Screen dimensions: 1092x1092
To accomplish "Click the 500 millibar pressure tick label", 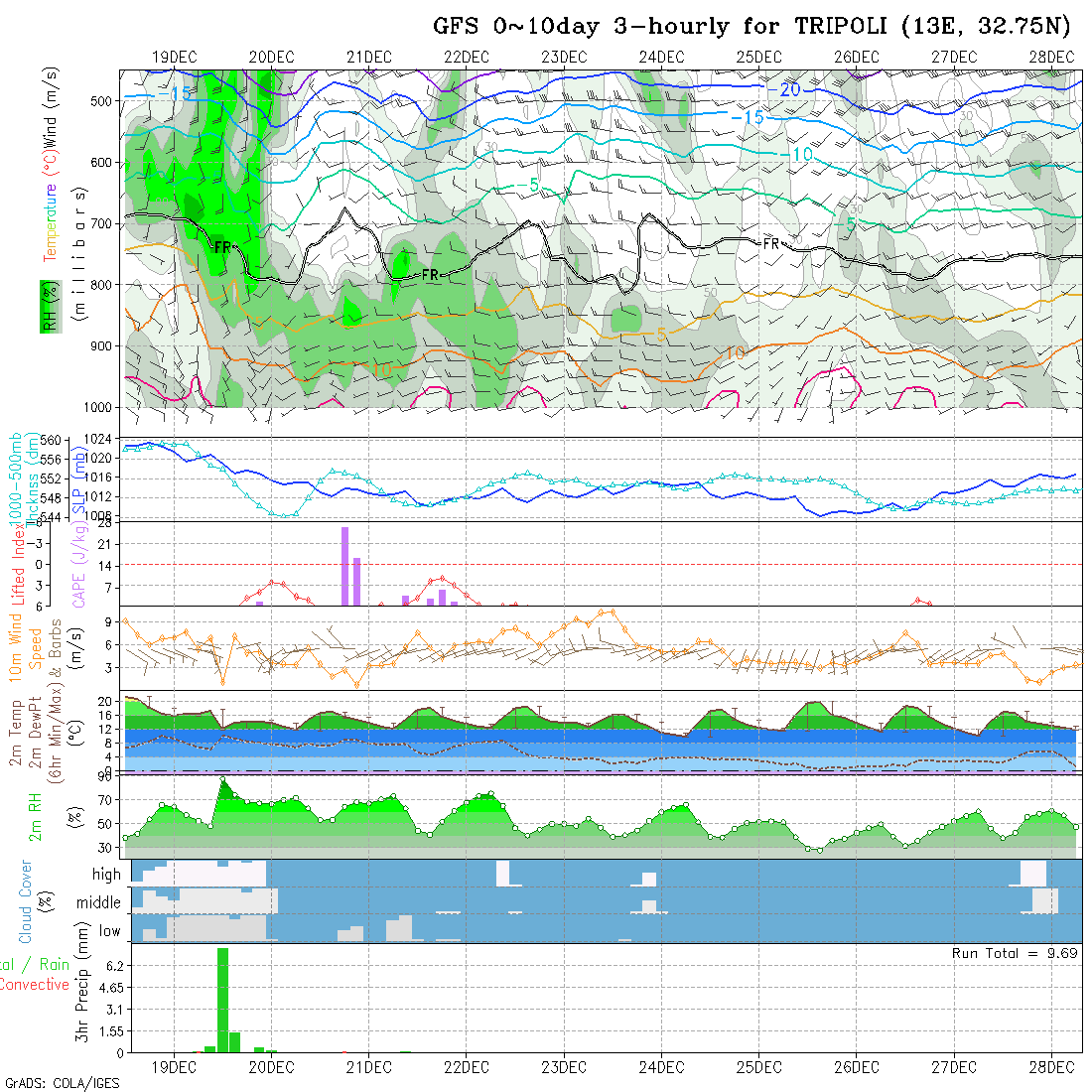I will 104,101.
